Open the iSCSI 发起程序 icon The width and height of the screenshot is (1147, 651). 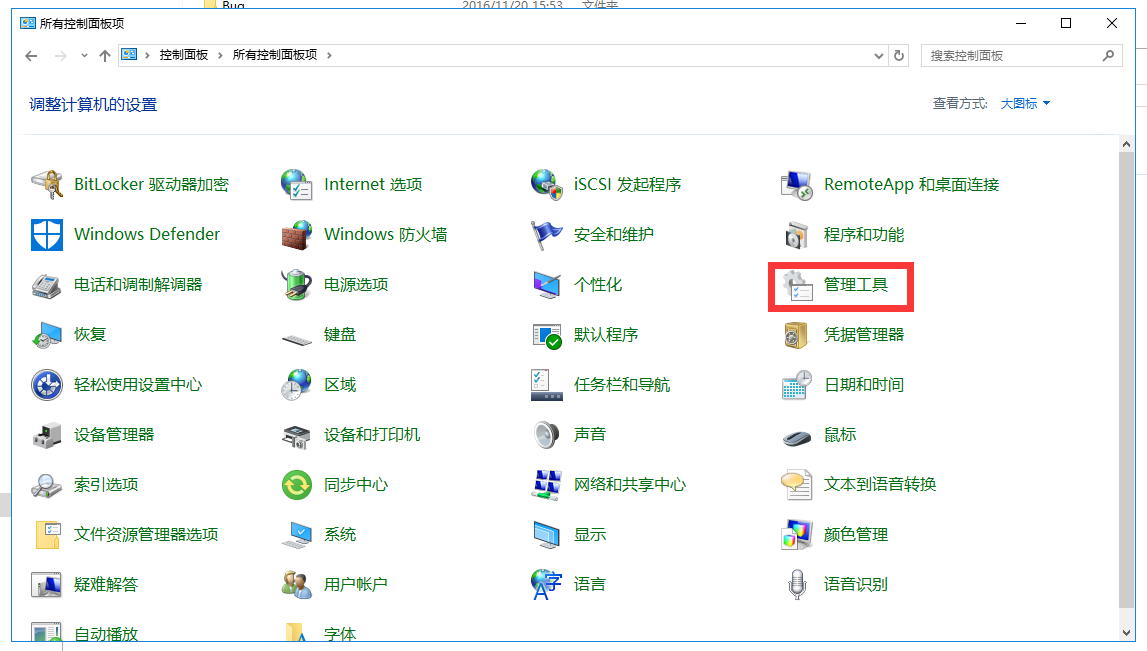pos(547,184)
